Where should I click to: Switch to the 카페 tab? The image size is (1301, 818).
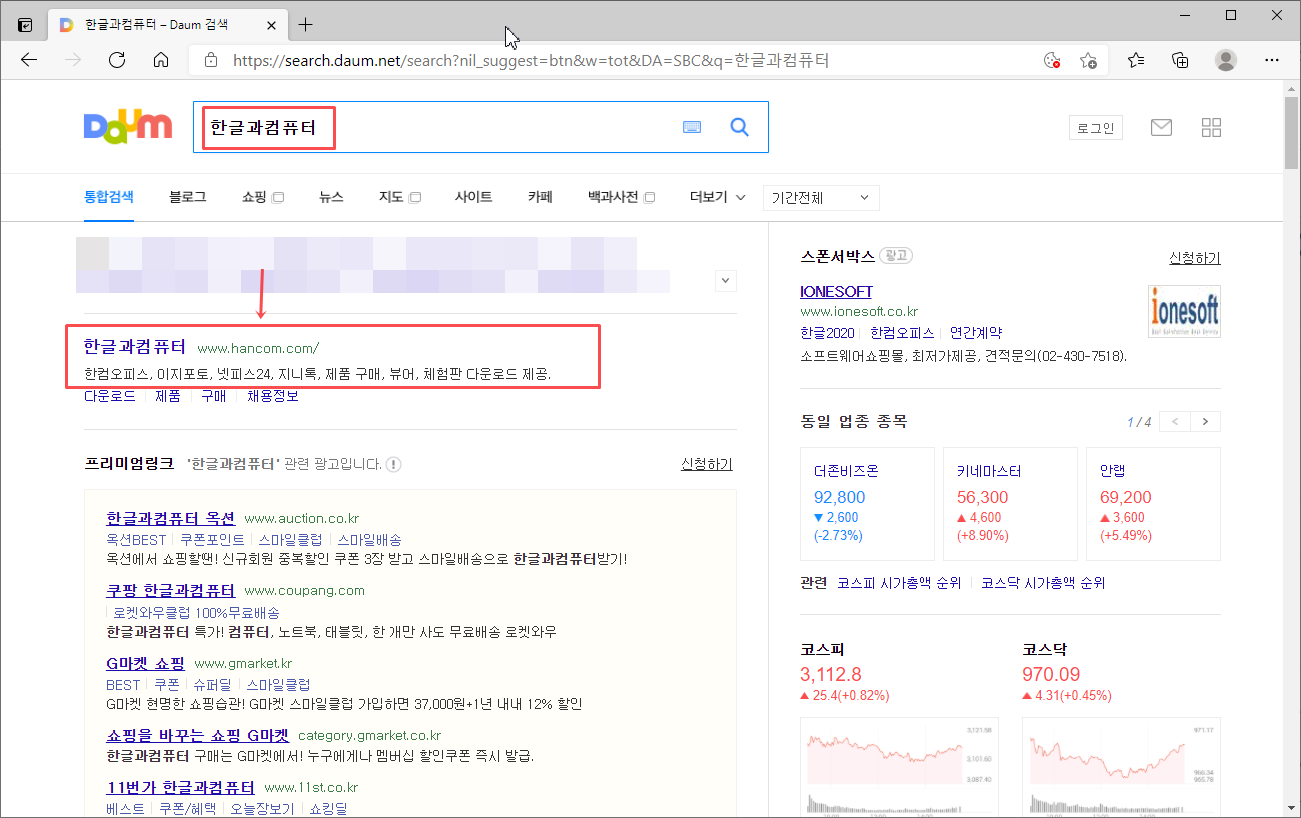[x=540, y=197]
